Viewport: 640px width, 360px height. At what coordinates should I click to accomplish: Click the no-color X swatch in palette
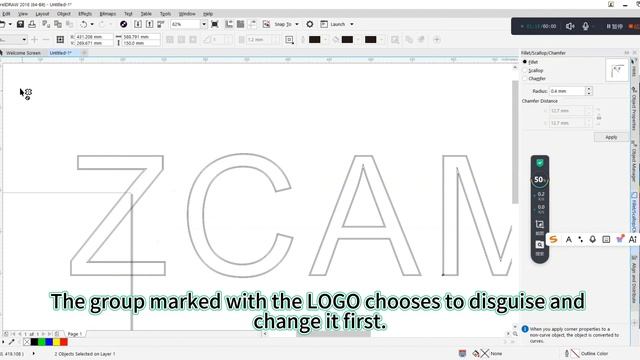pos(27,342)
